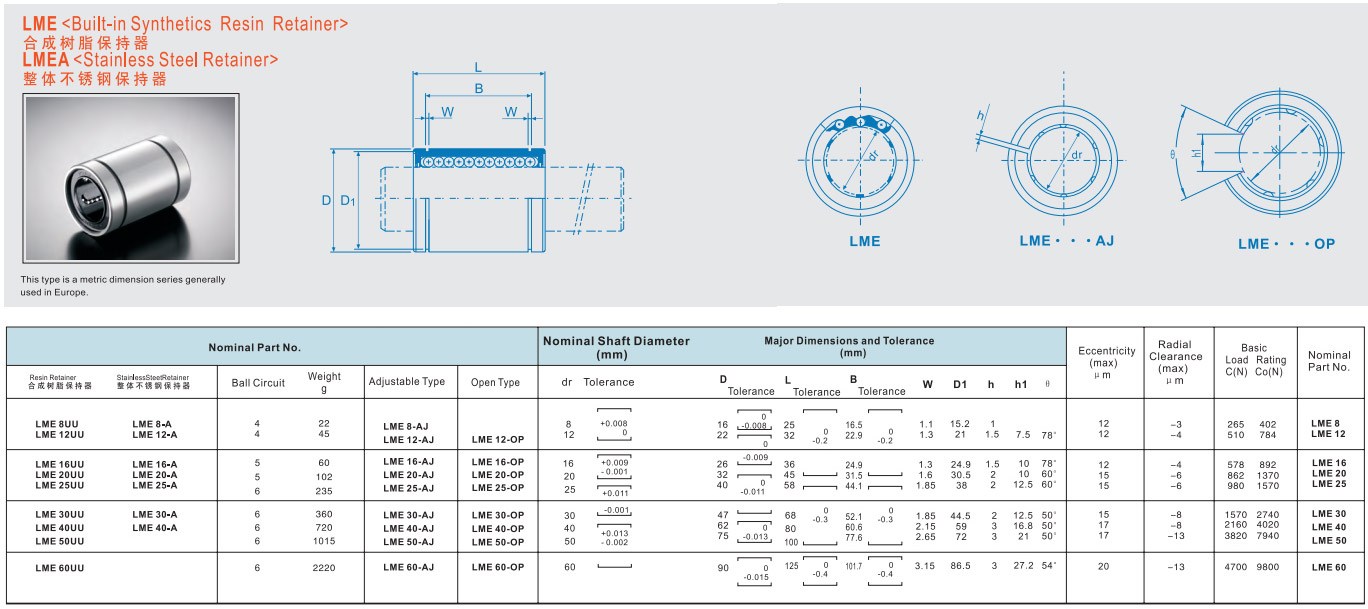Select adjustable type part "LME 25-AJ"
The height and width of the screenshot is (609, 1368).
[x=408, y=487]
